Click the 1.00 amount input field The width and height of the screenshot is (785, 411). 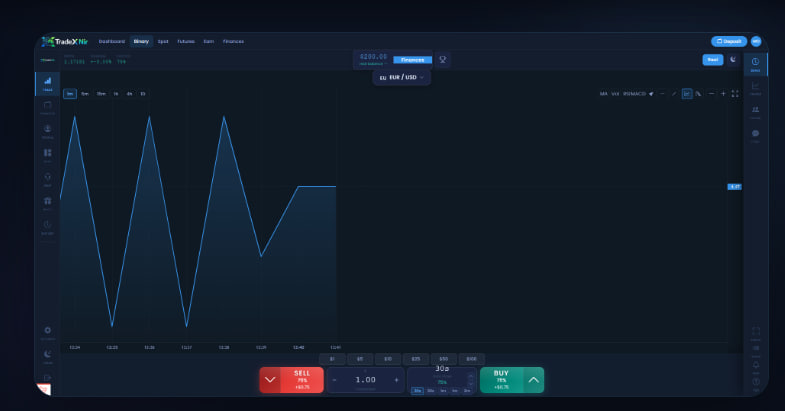tap(365, 380)
